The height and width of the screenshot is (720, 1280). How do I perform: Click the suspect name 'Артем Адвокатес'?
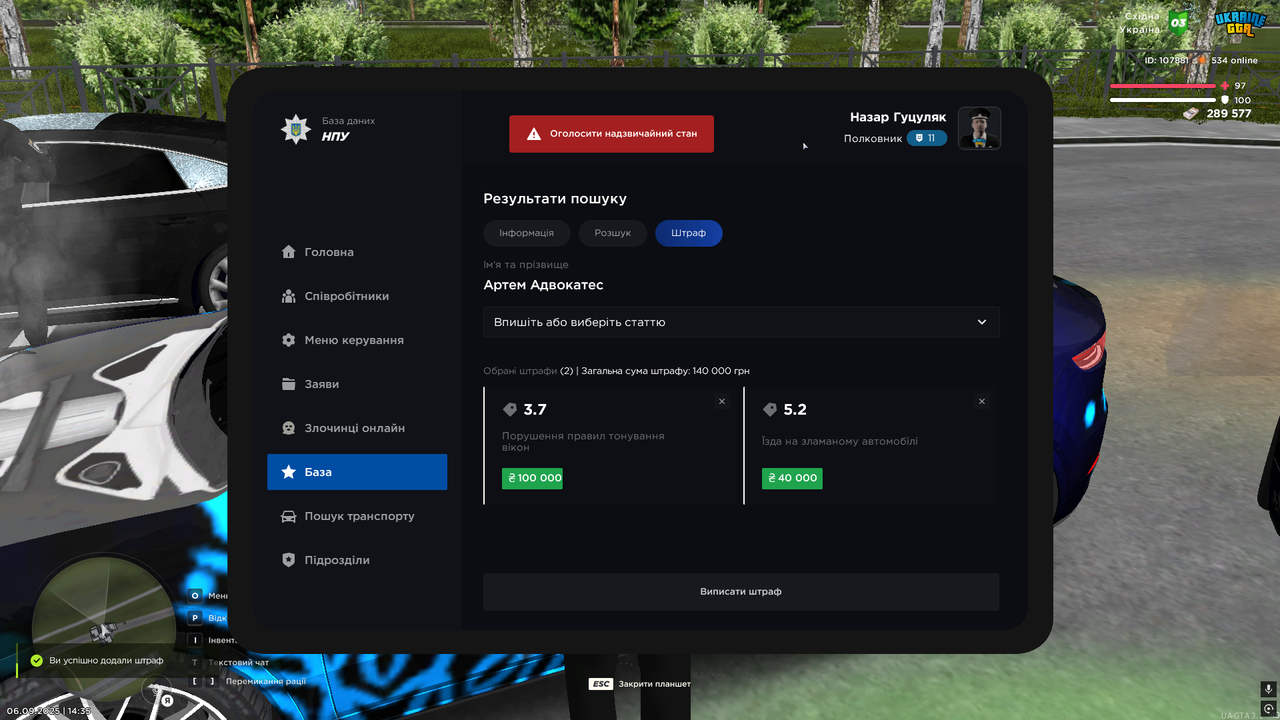pyautogui.click(x=543, y=285)
